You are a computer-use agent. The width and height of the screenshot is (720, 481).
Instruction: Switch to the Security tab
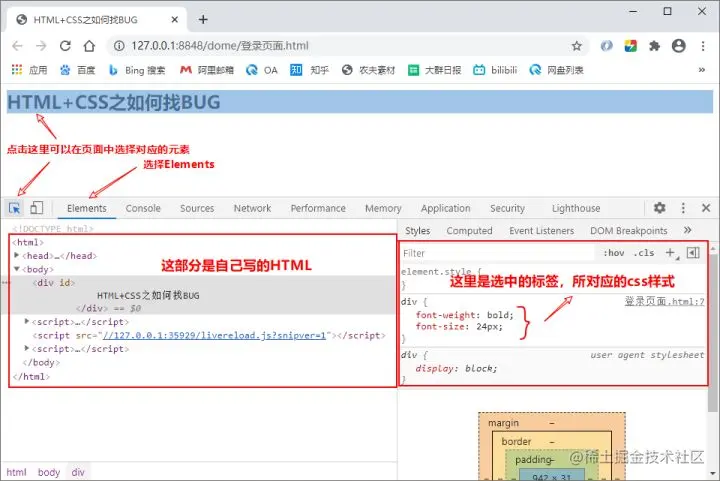coord(507,208)
